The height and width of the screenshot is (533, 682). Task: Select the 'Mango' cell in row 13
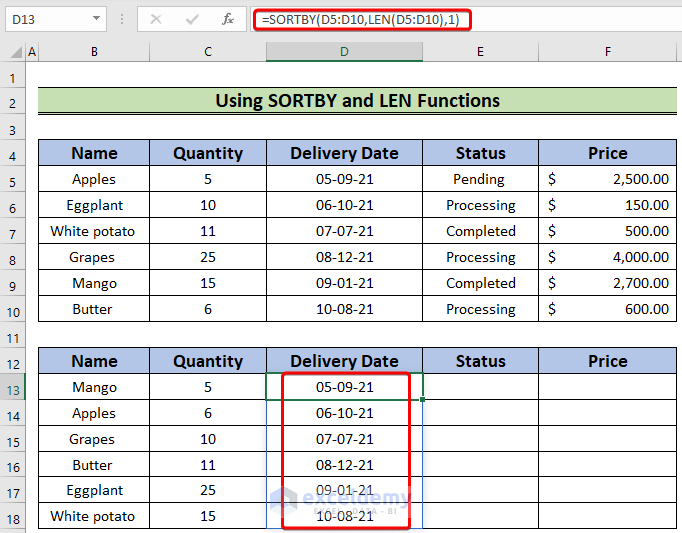[x=94, y=387]
